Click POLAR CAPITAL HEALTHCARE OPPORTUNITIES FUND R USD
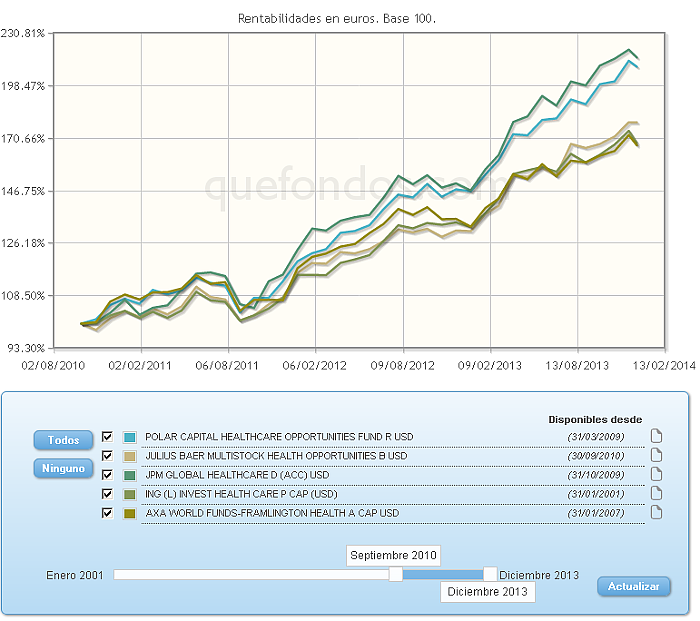 click(x=279, y=437)
